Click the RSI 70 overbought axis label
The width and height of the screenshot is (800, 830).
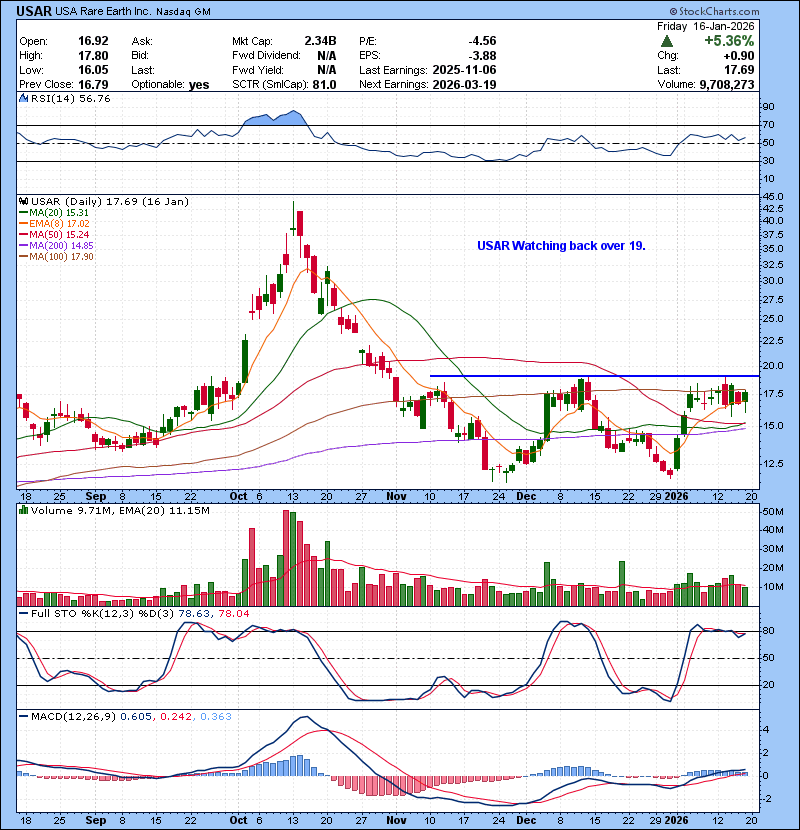pos(768,125)
